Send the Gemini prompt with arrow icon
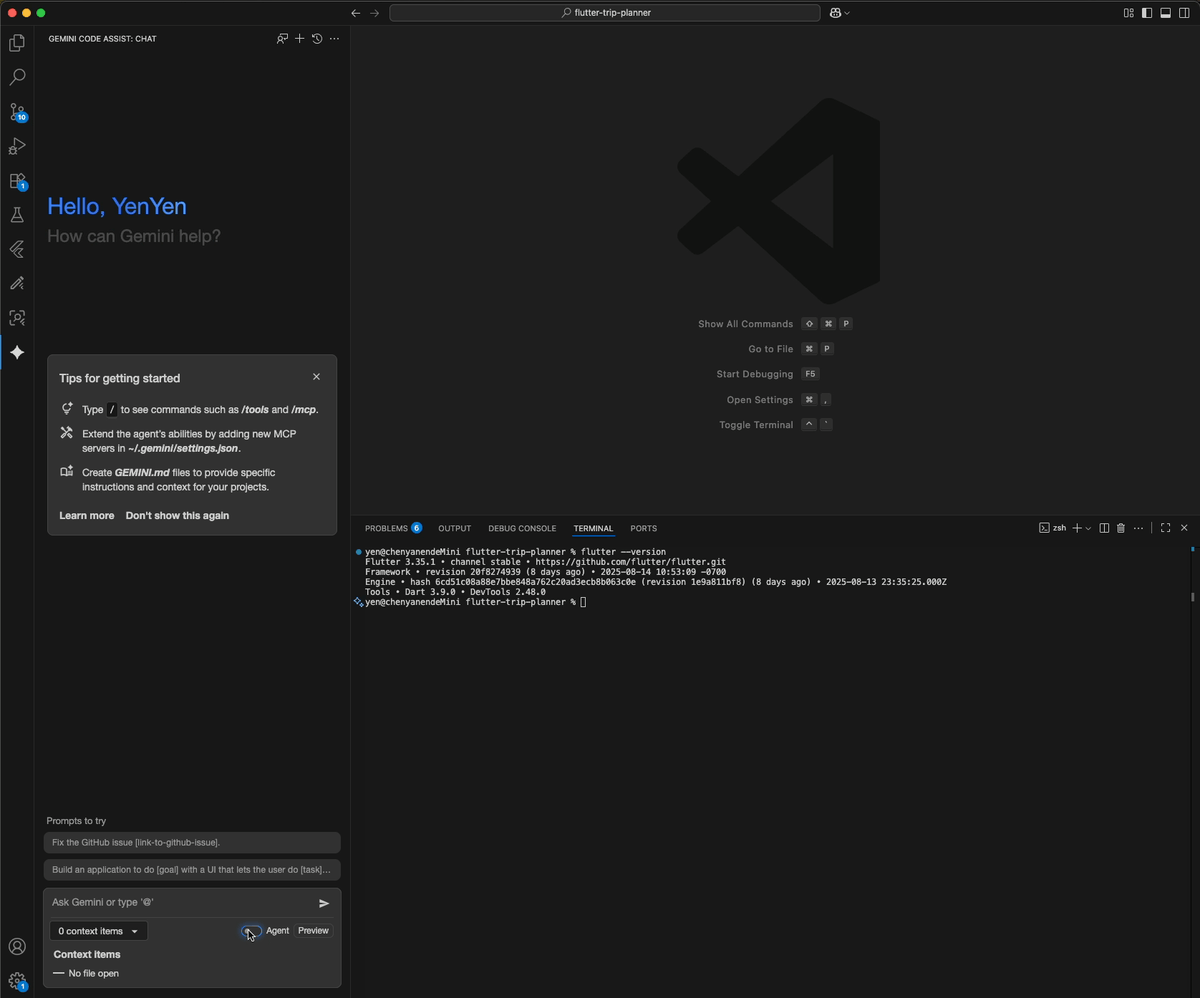1200x998 pixels. pyautogui.click(x=324, y=903)
